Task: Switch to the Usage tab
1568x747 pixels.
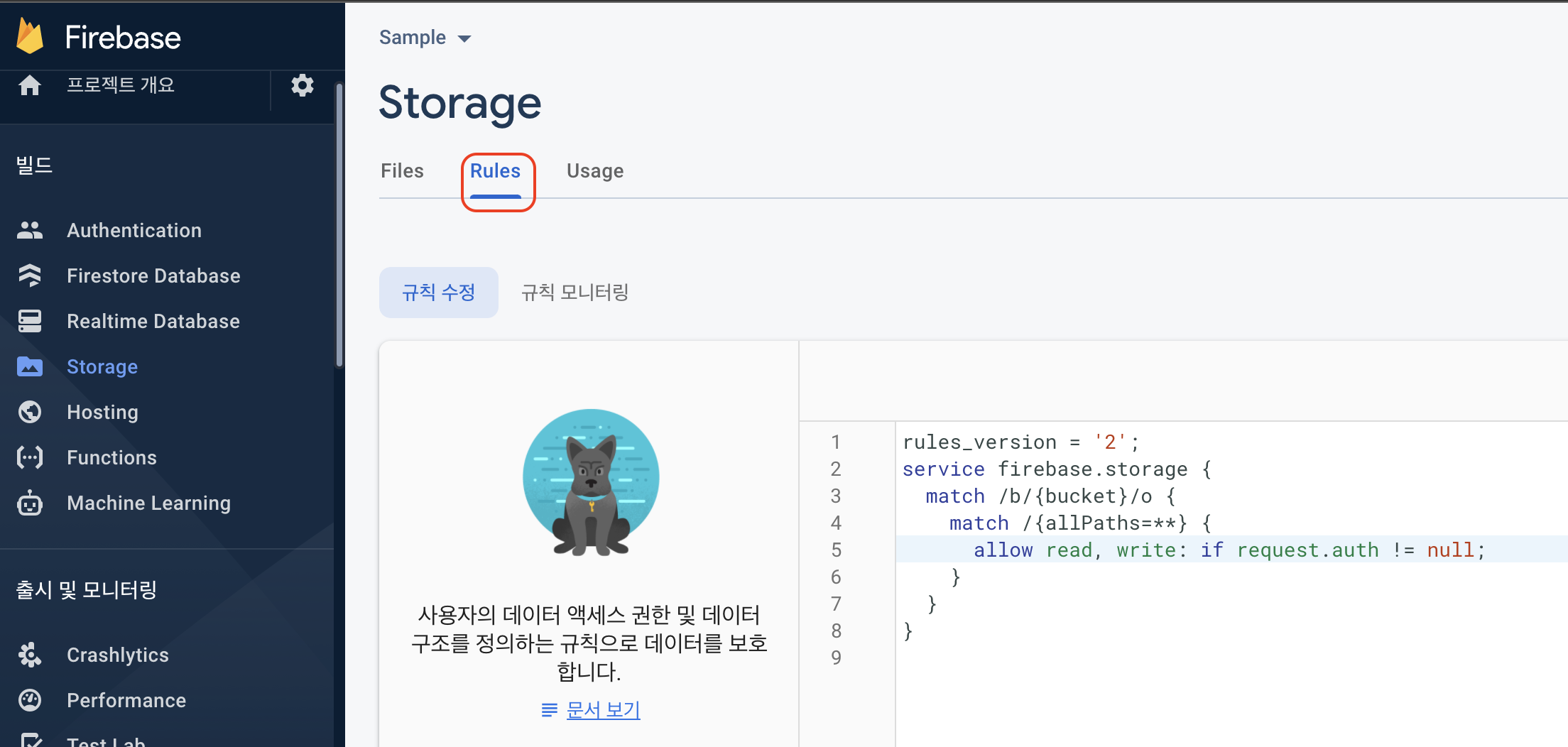Action: pyautogui.click(x=595, y=171)
